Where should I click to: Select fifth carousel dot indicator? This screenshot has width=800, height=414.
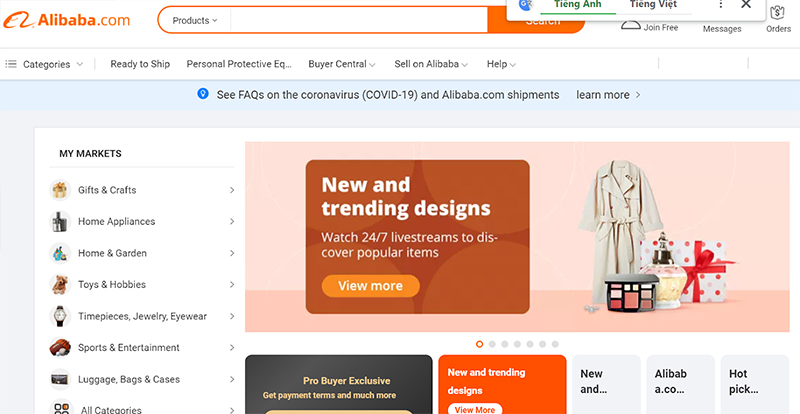tap(530, 344)
